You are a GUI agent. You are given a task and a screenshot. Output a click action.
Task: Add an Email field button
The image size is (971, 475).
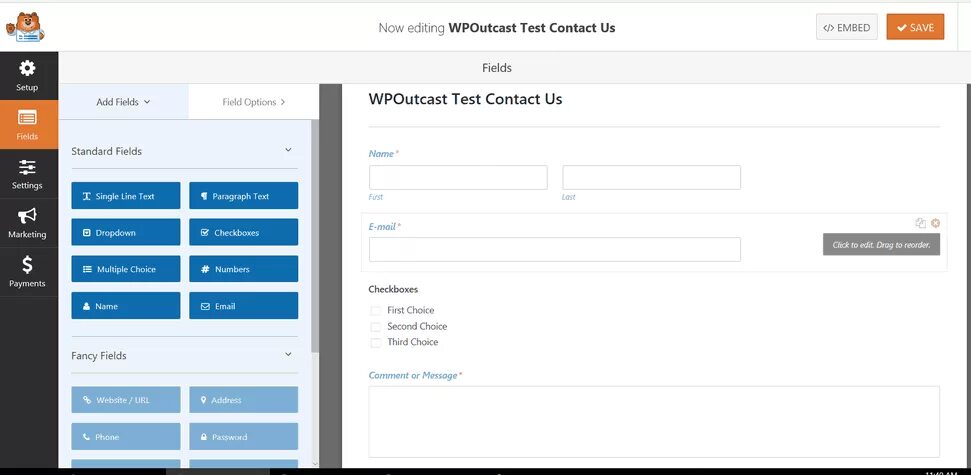point(243,306)
